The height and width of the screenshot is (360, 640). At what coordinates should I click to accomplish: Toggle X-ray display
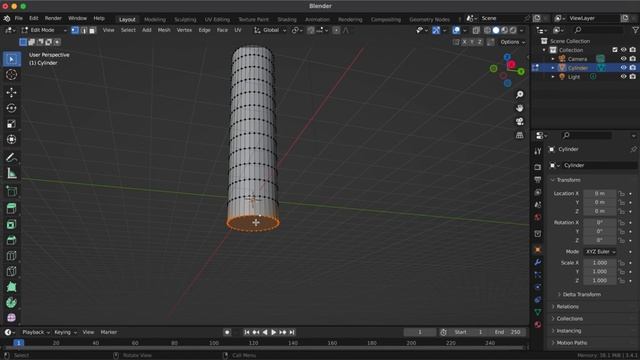tap(476, 30)
